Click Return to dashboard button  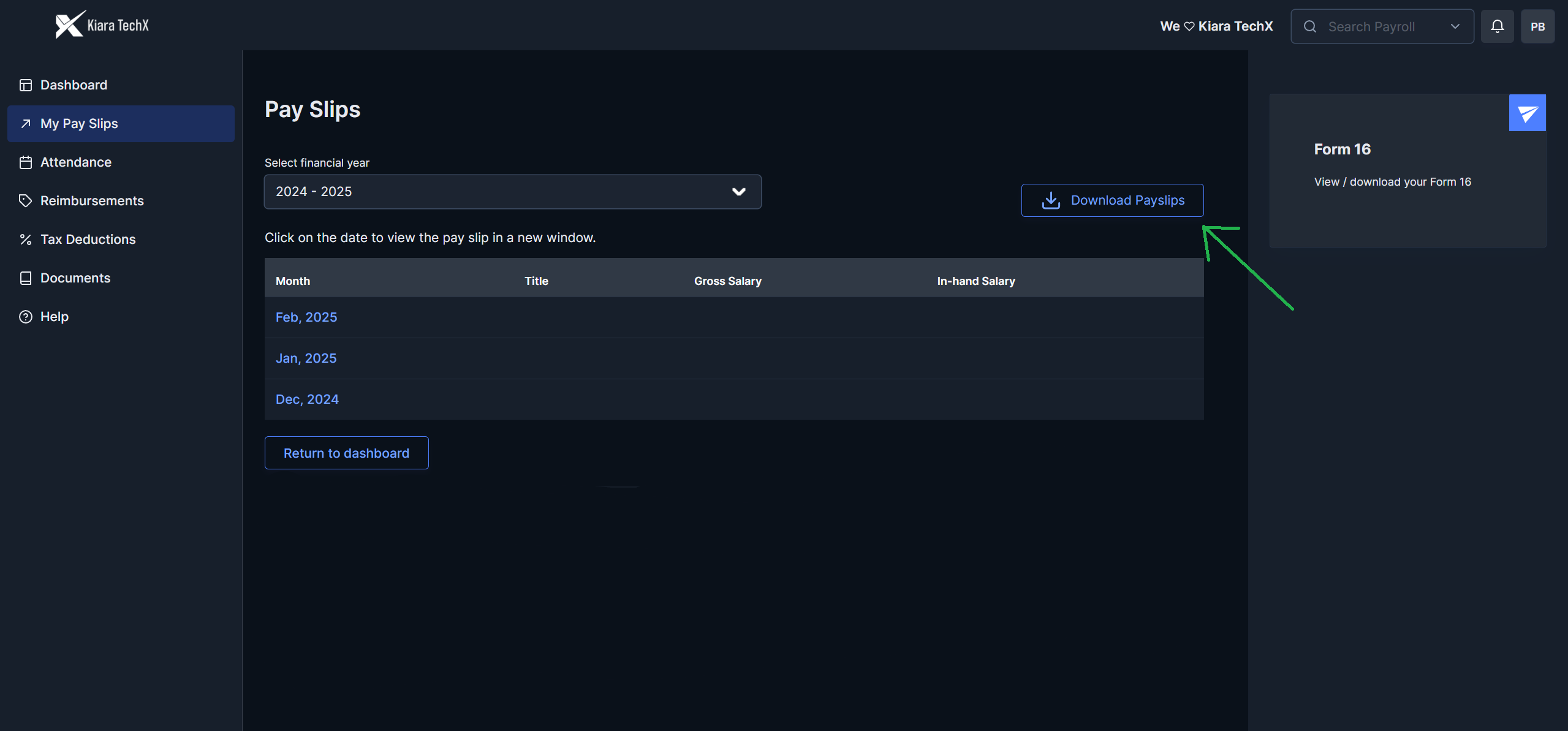coord(346,453)
